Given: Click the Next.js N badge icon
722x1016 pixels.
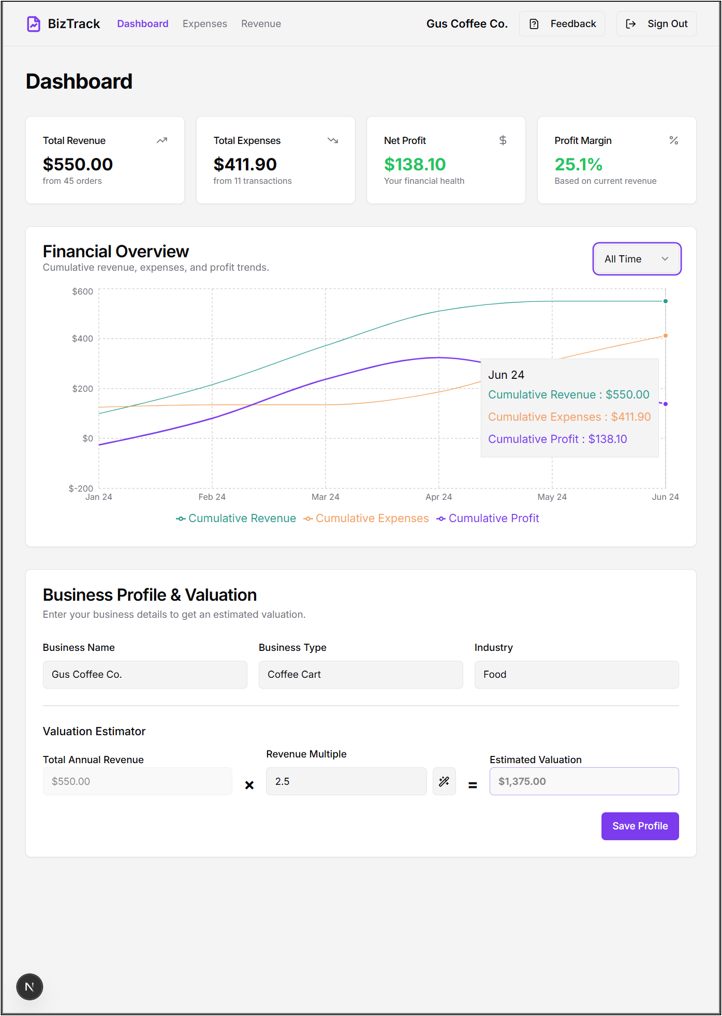Looking at the screenshot, I should (x=29, y=987).
